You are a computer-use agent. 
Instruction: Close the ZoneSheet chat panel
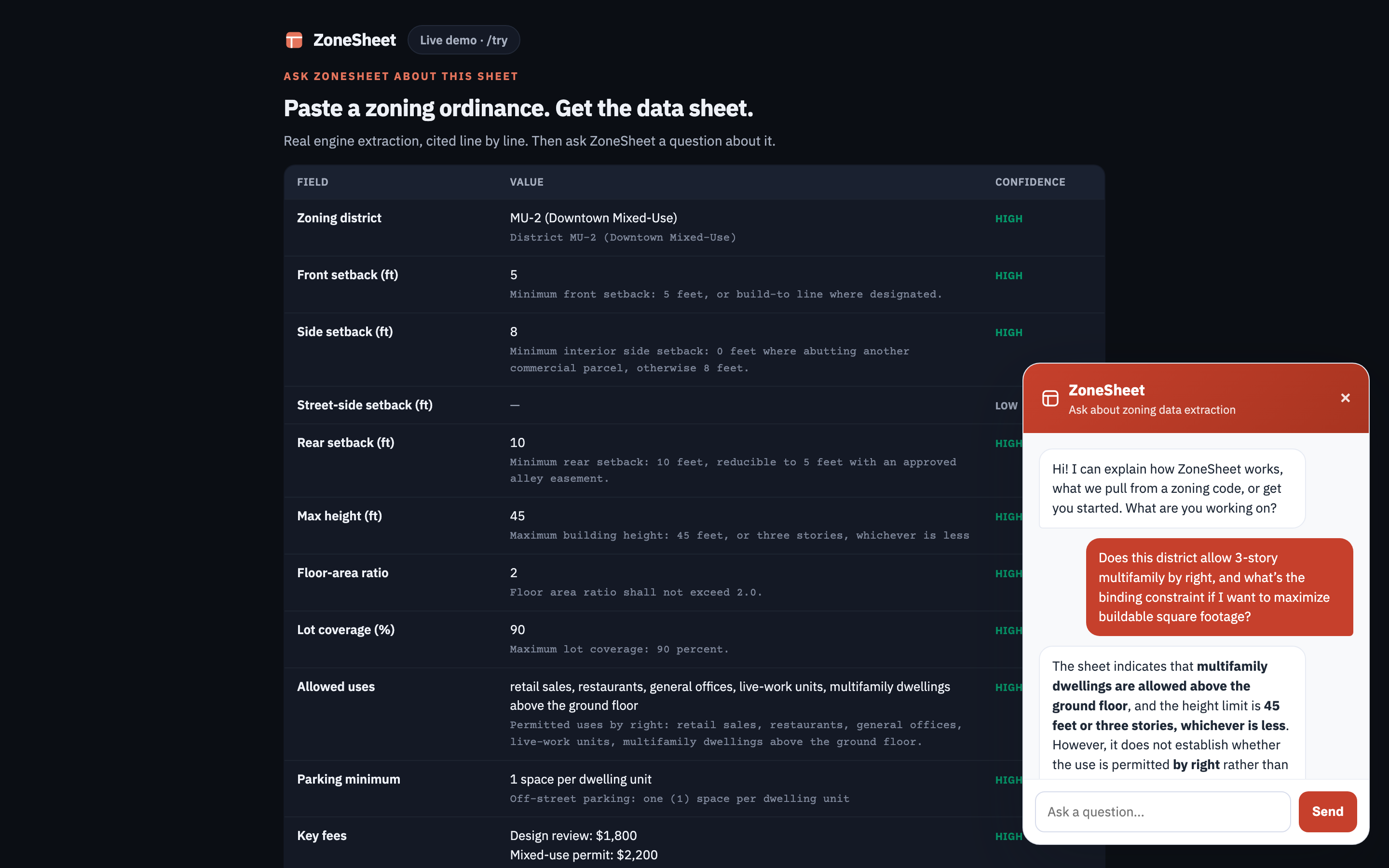click(1346, 398)
